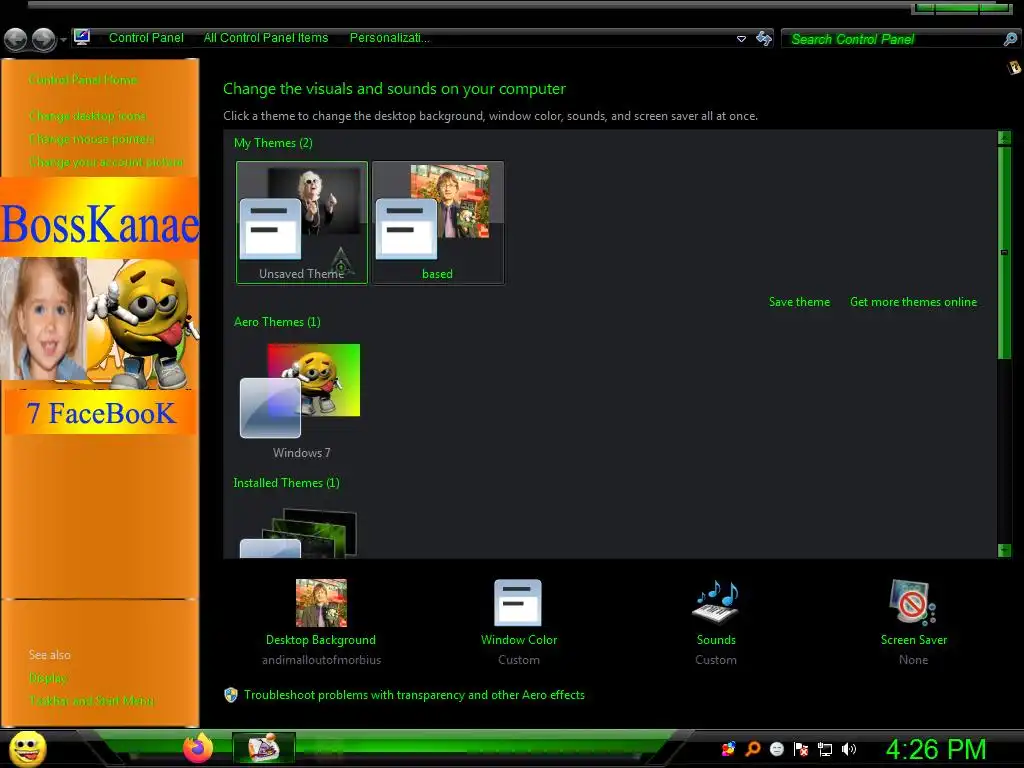Screen dimensions: 1024x768
Task: Click Get more themes online
Action: (913, 302)
